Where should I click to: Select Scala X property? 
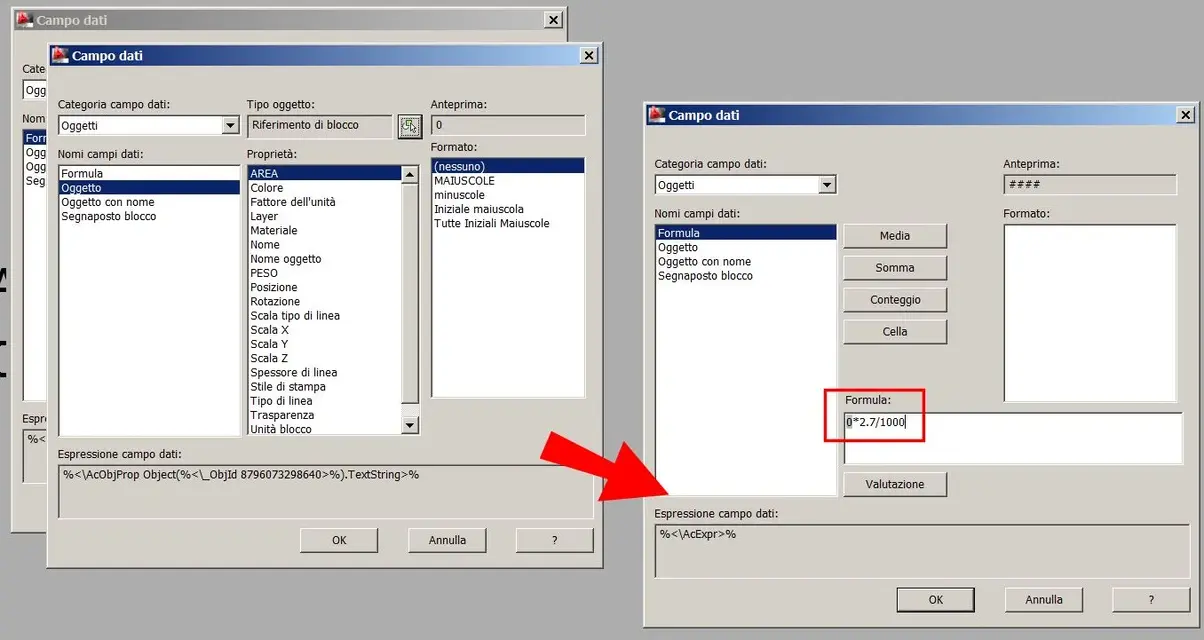coord(324,330)
